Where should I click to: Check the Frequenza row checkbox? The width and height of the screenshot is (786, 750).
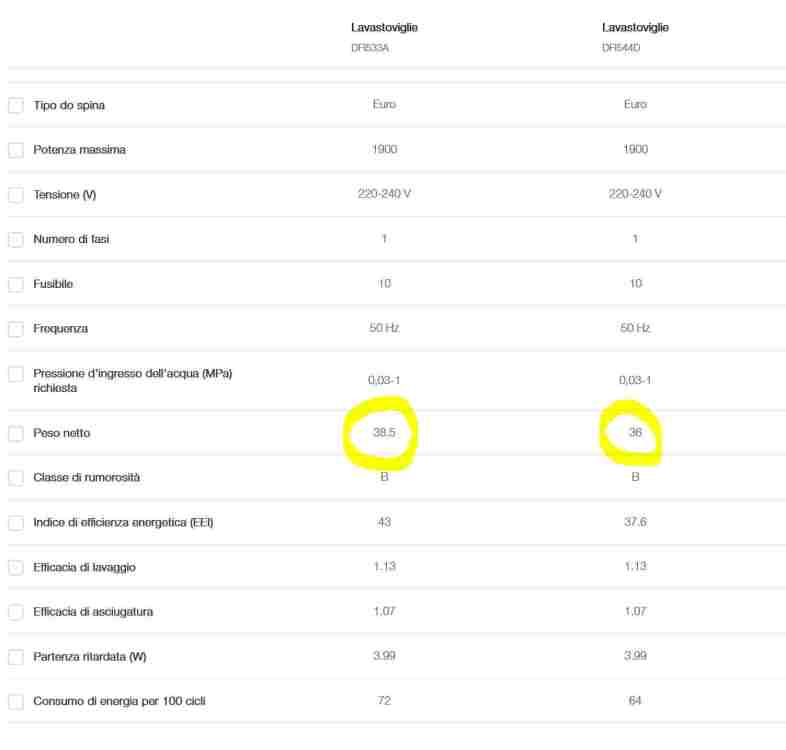[16, 329]
